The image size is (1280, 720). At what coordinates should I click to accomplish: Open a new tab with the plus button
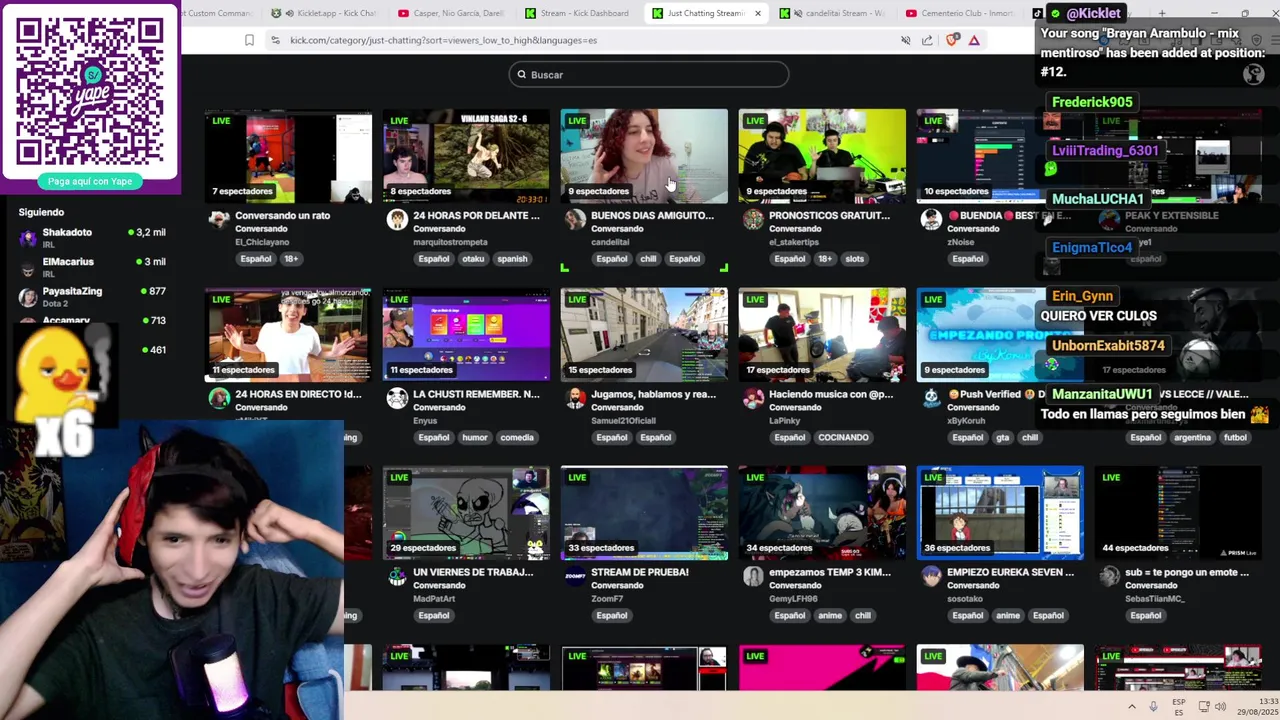pos(1162,13)
